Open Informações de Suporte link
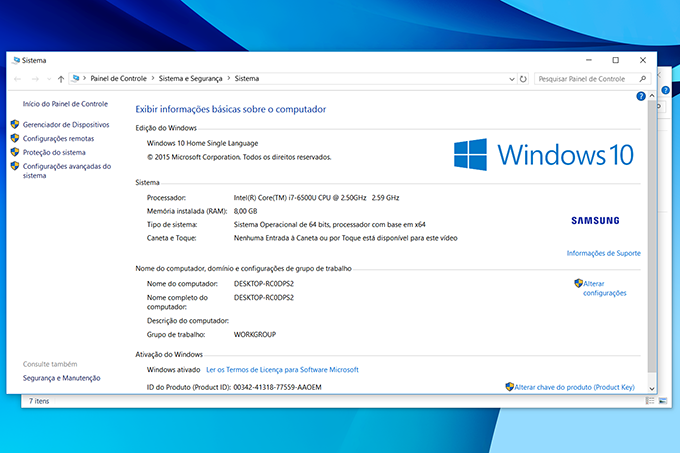Screen dimensions: 680x453 pyautogui.click(x=603, y=253)
